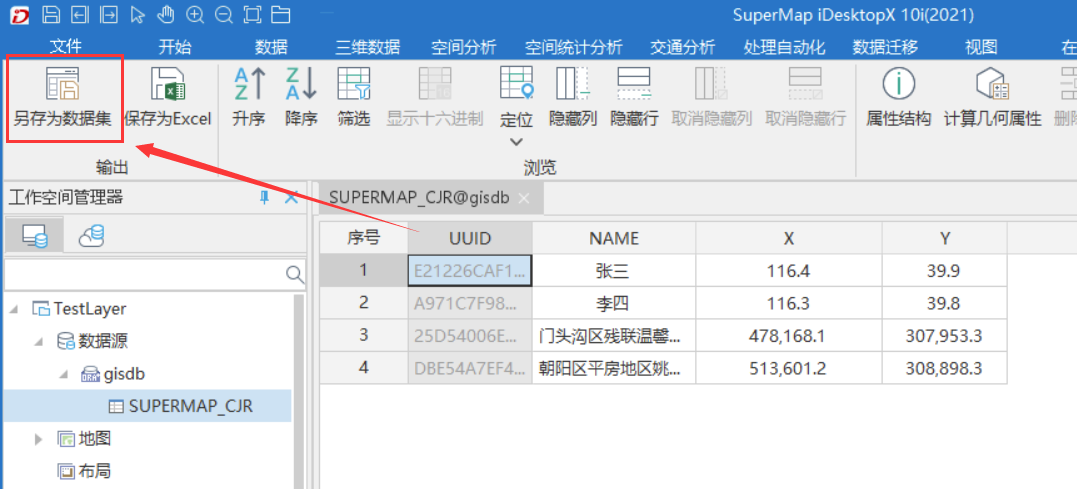The width and height of the screenshot is (1077, 489).
Task: Expand the 定位 dropdown arrow
Action: (517, 142)
